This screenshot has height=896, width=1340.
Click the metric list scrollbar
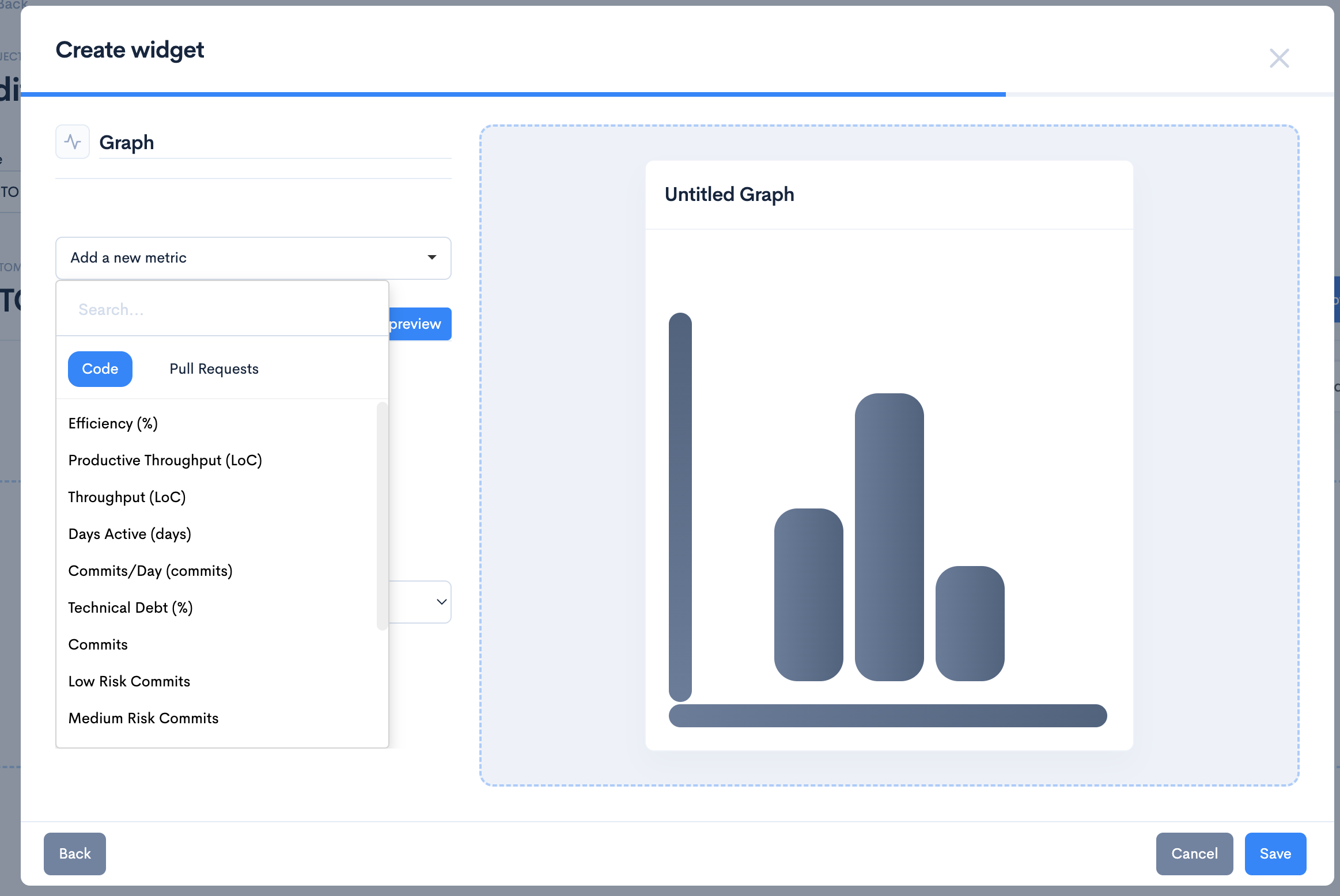[381, 516]
